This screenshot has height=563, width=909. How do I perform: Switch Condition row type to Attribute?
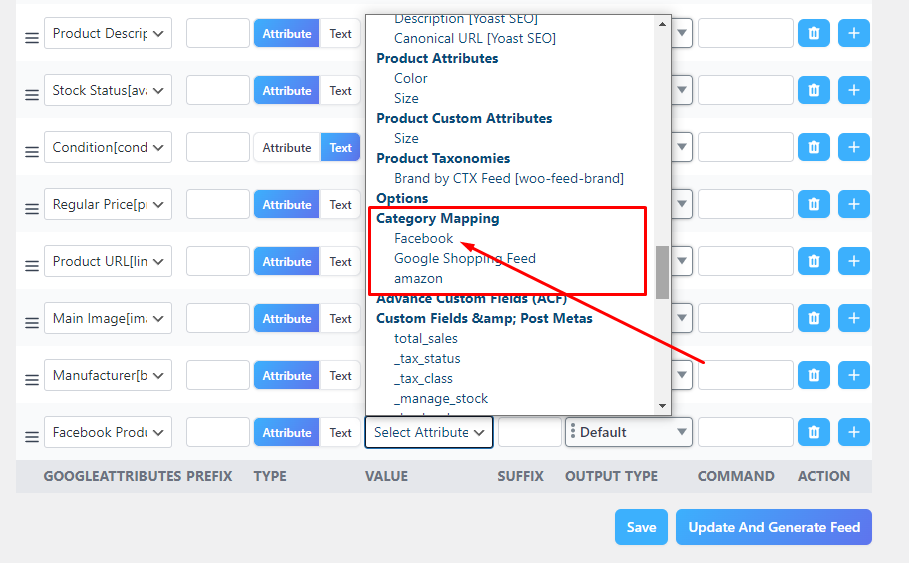pyautogui.click(x=287, y=147)
